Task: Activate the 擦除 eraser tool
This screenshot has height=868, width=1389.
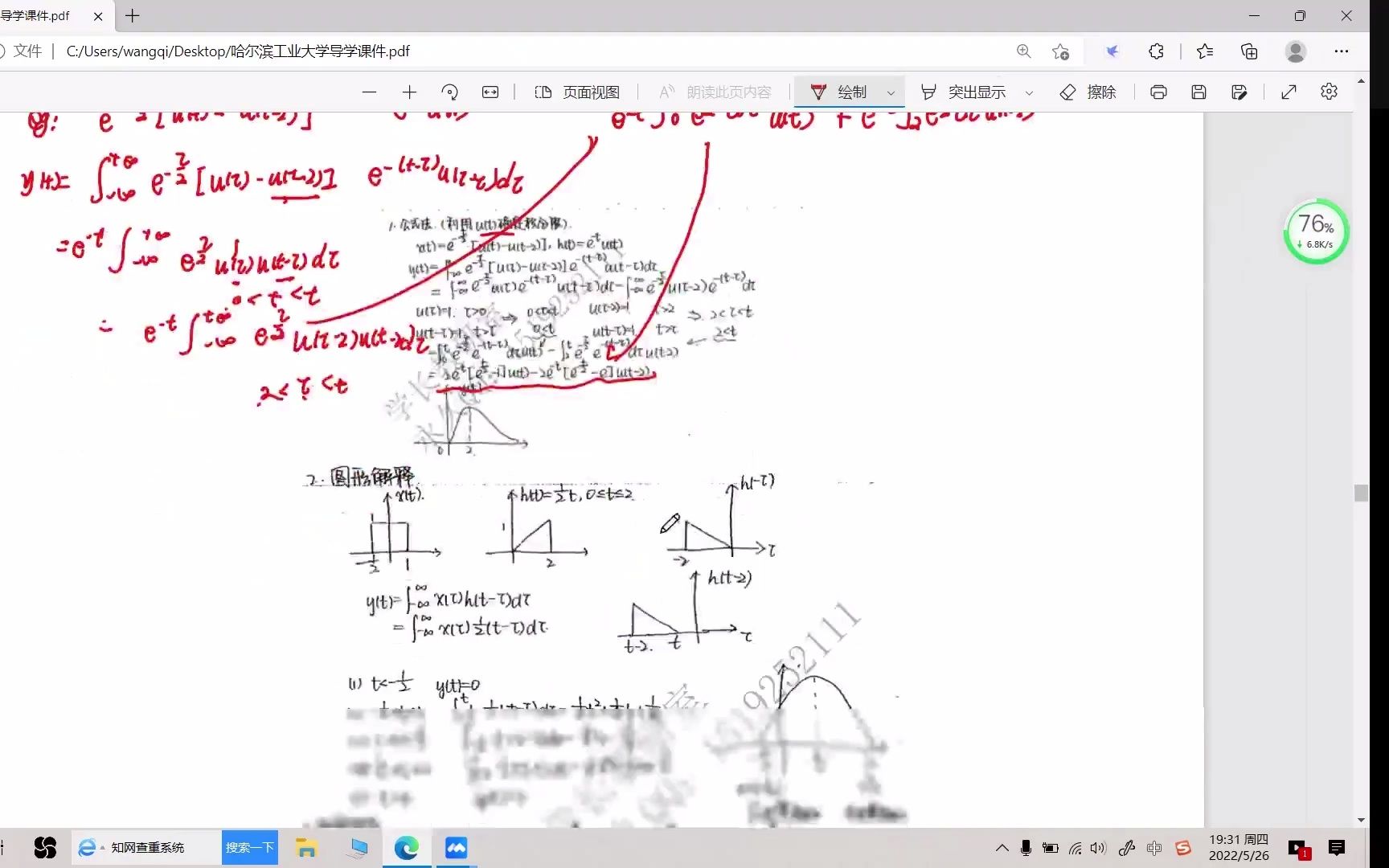Action: click(1089, 92)
